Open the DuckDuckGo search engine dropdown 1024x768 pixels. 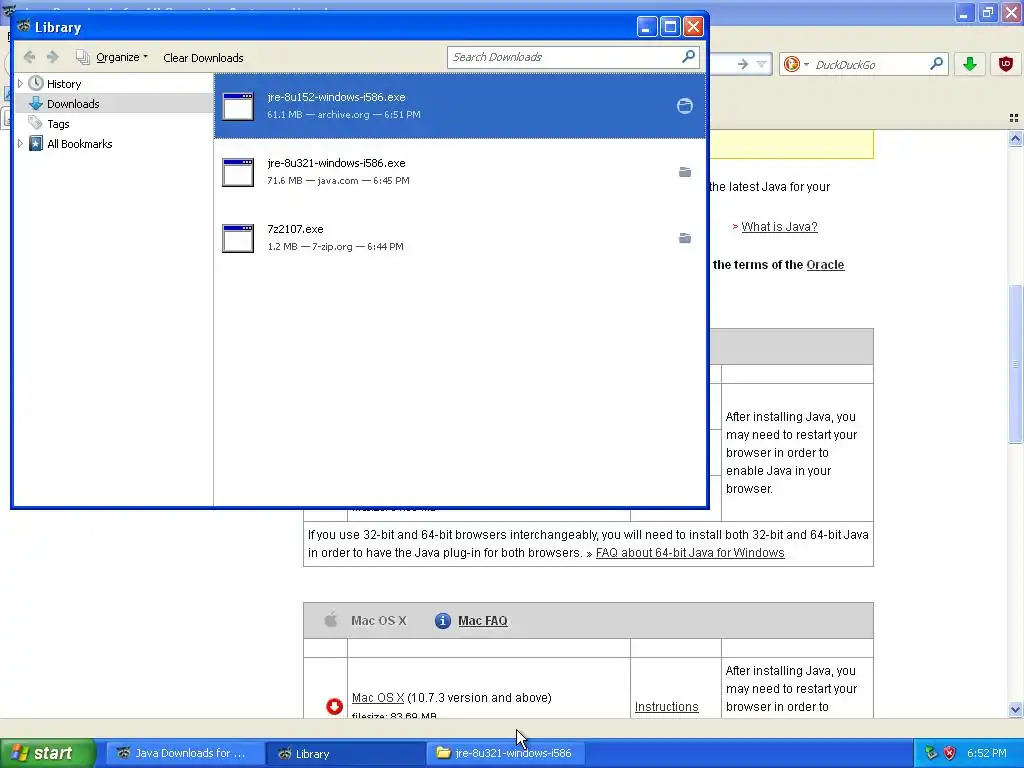point(797,64)
